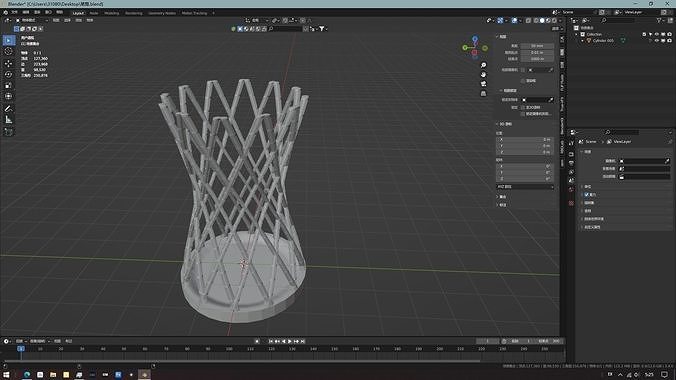Select the Cursor tool

(9, 52)
